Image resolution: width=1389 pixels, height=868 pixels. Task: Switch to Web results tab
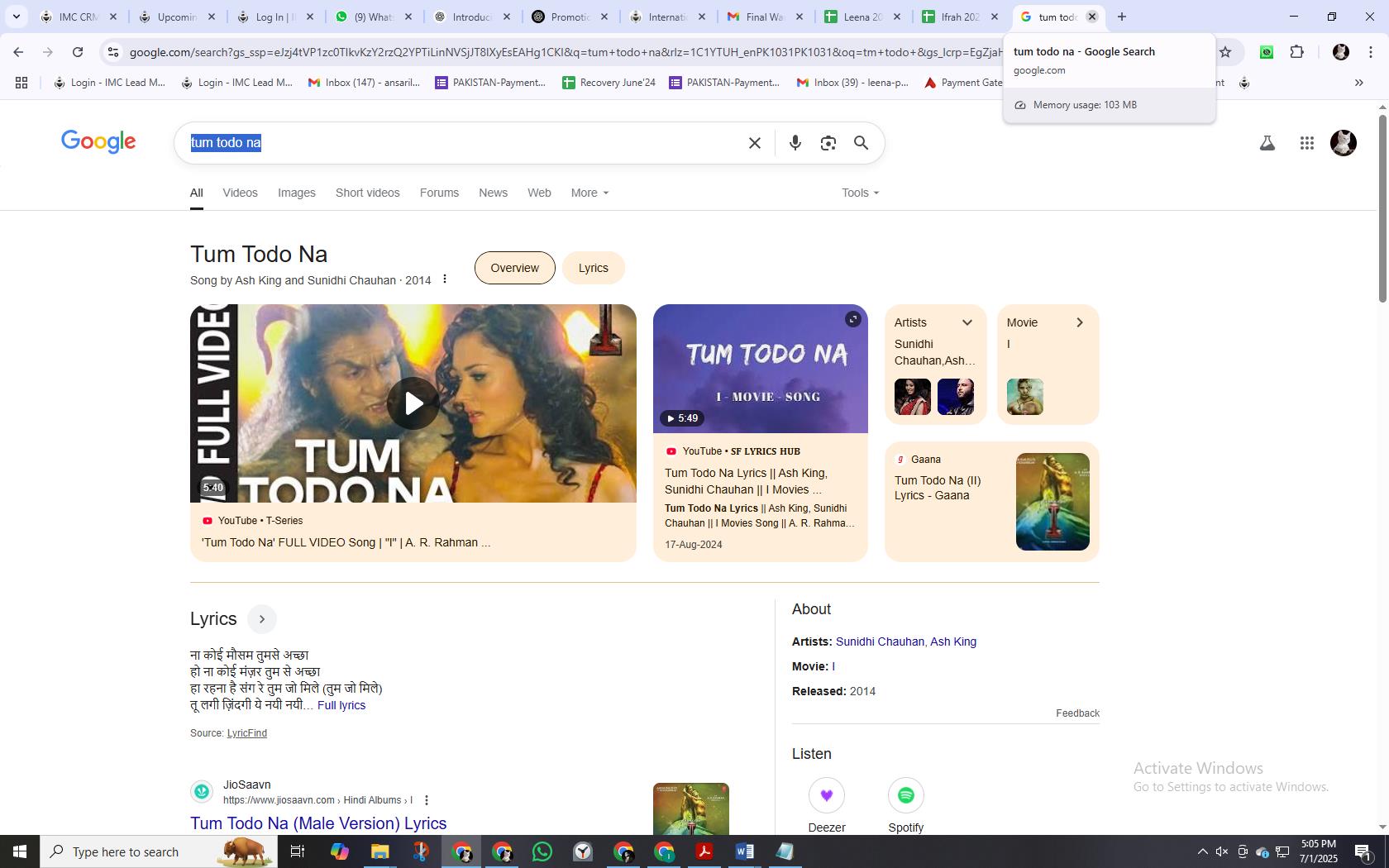pos(539,193)
